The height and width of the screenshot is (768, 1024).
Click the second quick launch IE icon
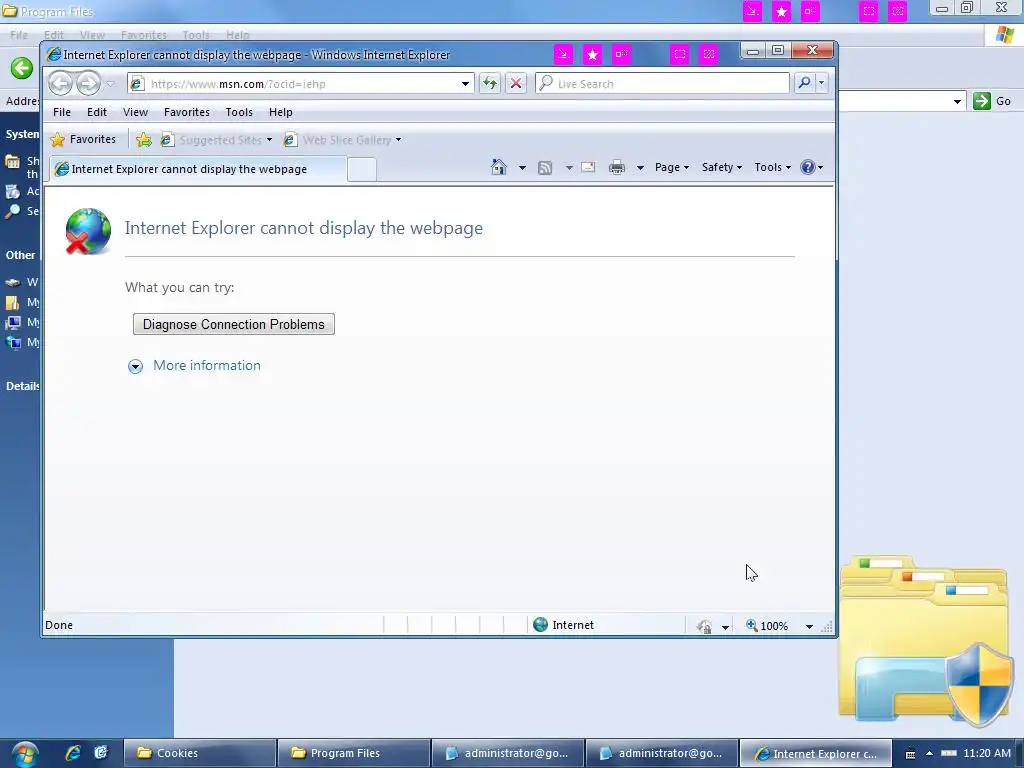101,753
